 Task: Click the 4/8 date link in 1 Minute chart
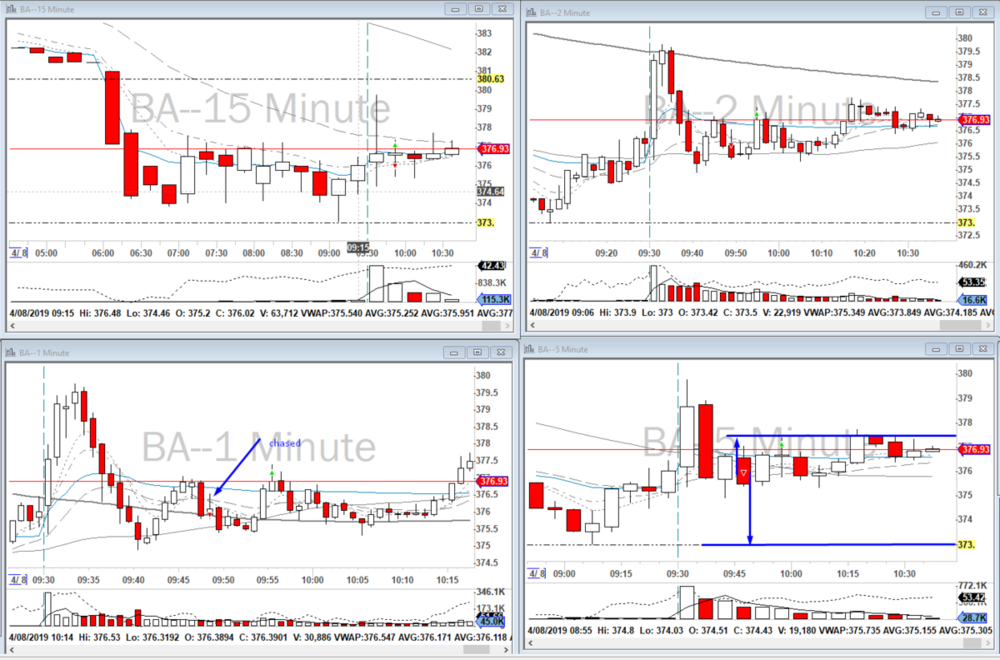coord(19,579)
